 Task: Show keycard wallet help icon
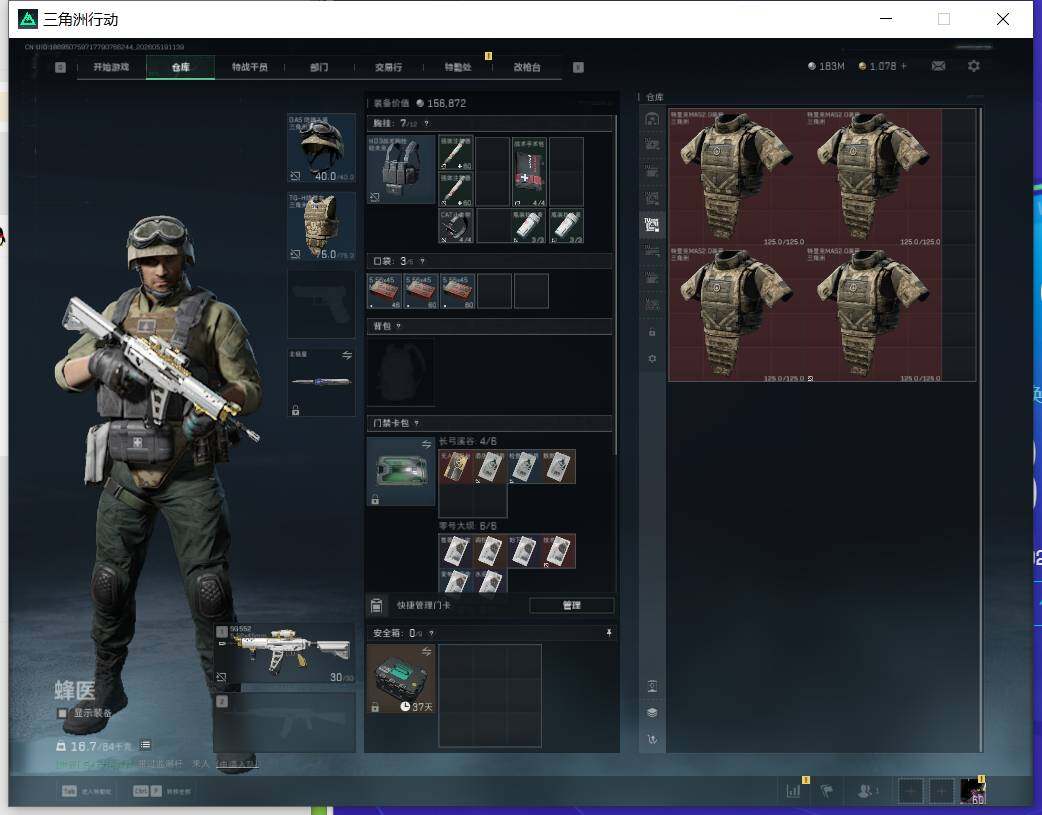(x=417, y=423)
